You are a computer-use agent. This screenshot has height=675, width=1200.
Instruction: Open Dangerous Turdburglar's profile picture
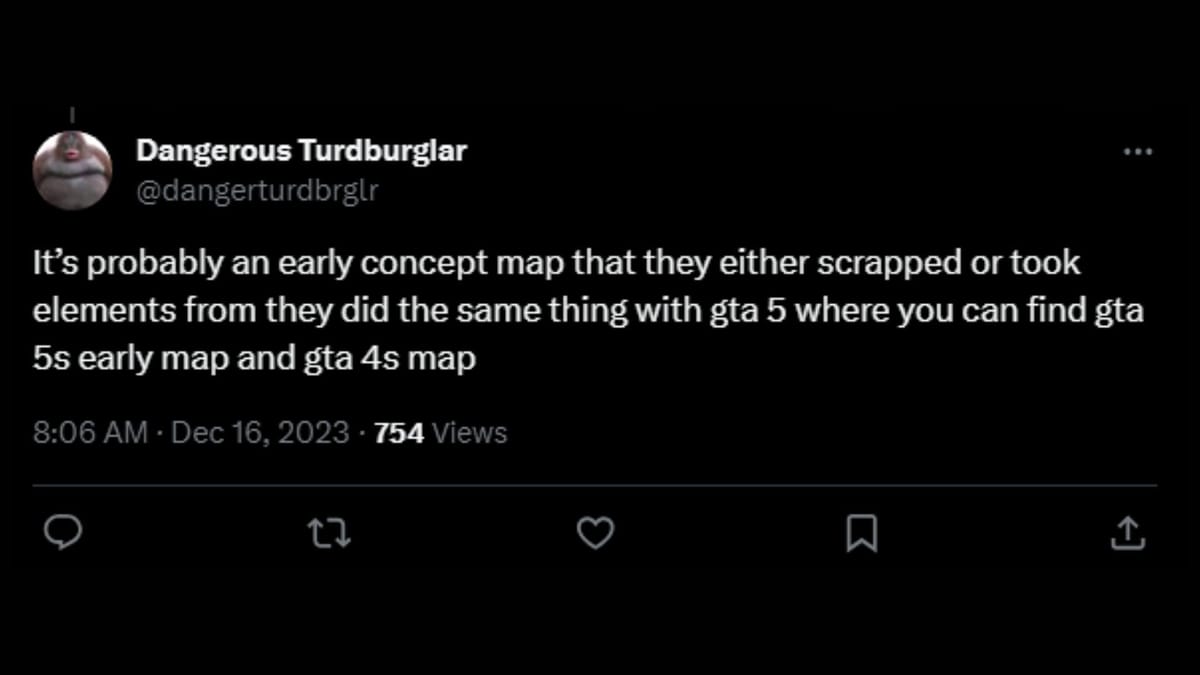pyautogui.click(x=75, y=168)
